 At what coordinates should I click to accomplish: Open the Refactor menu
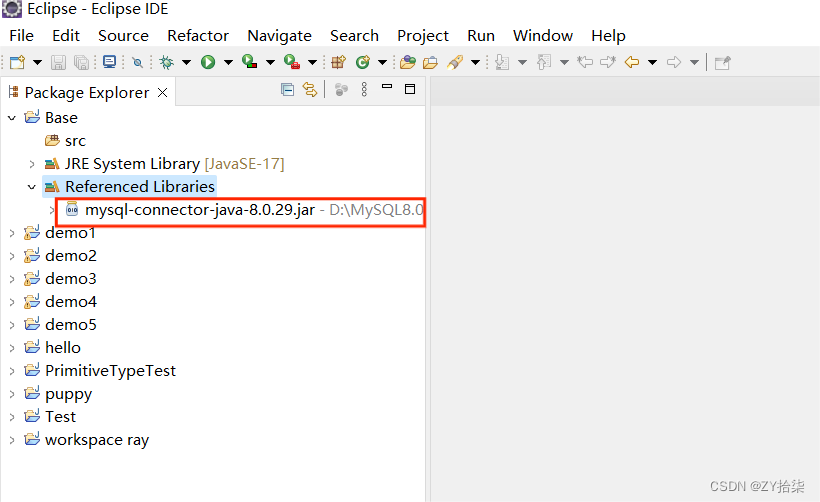pos(198,35)
